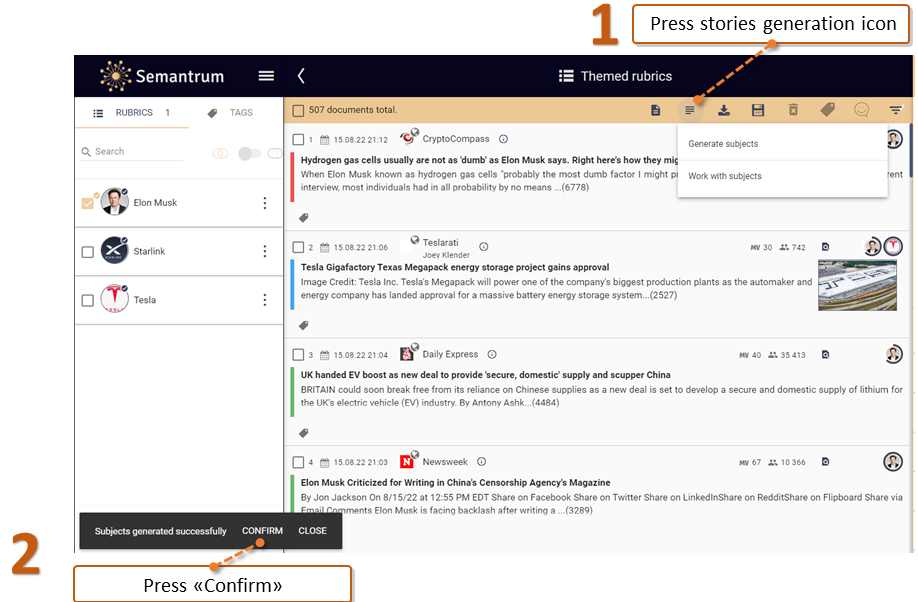Click the "Joey Klender" author name
This screenshot has width=918, height=602.
[x=446, y=255]
